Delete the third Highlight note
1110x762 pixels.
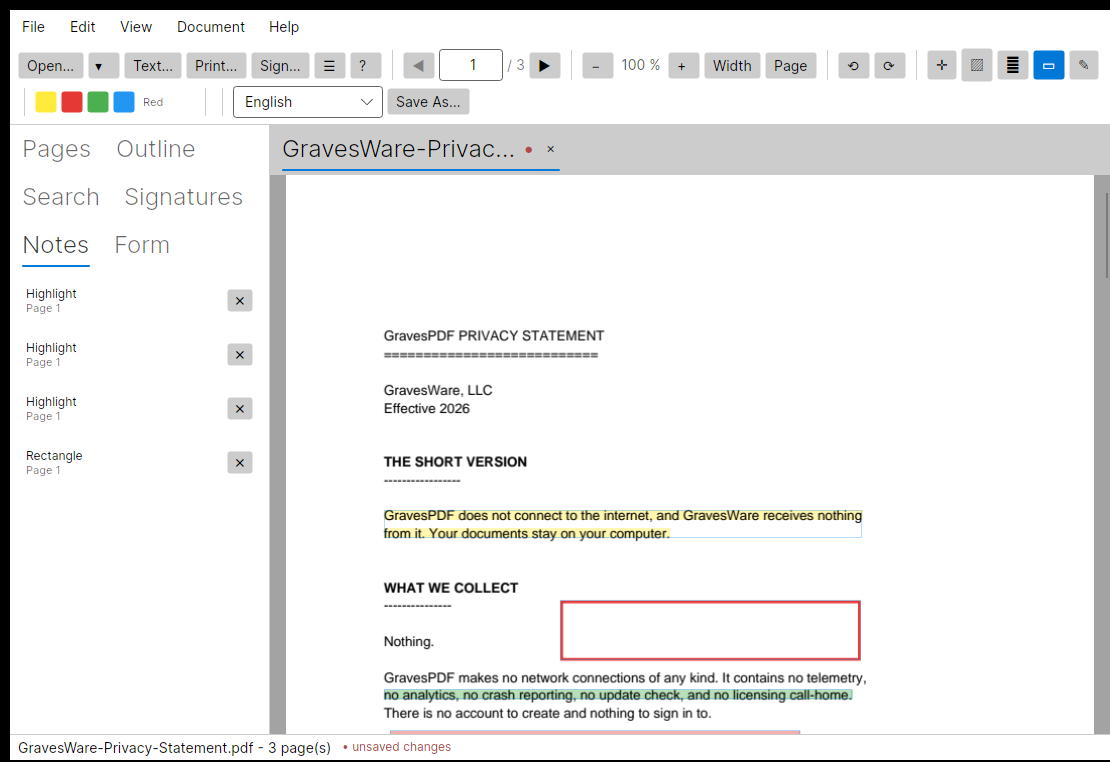click(x=240, y=409)
